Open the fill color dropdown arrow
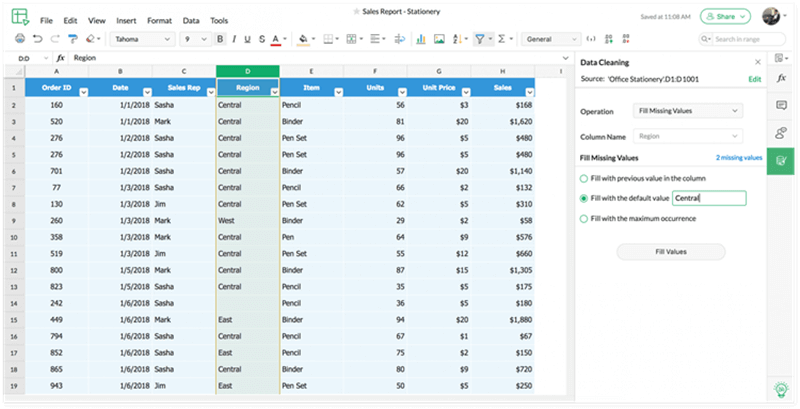This screenshot has width=800, height=409. [313, 39]
